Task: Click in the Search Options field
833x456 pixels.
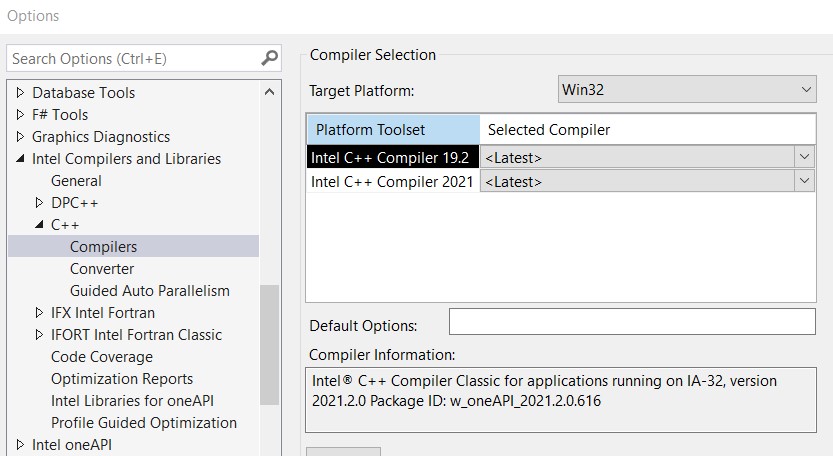Action: point(130,59)
